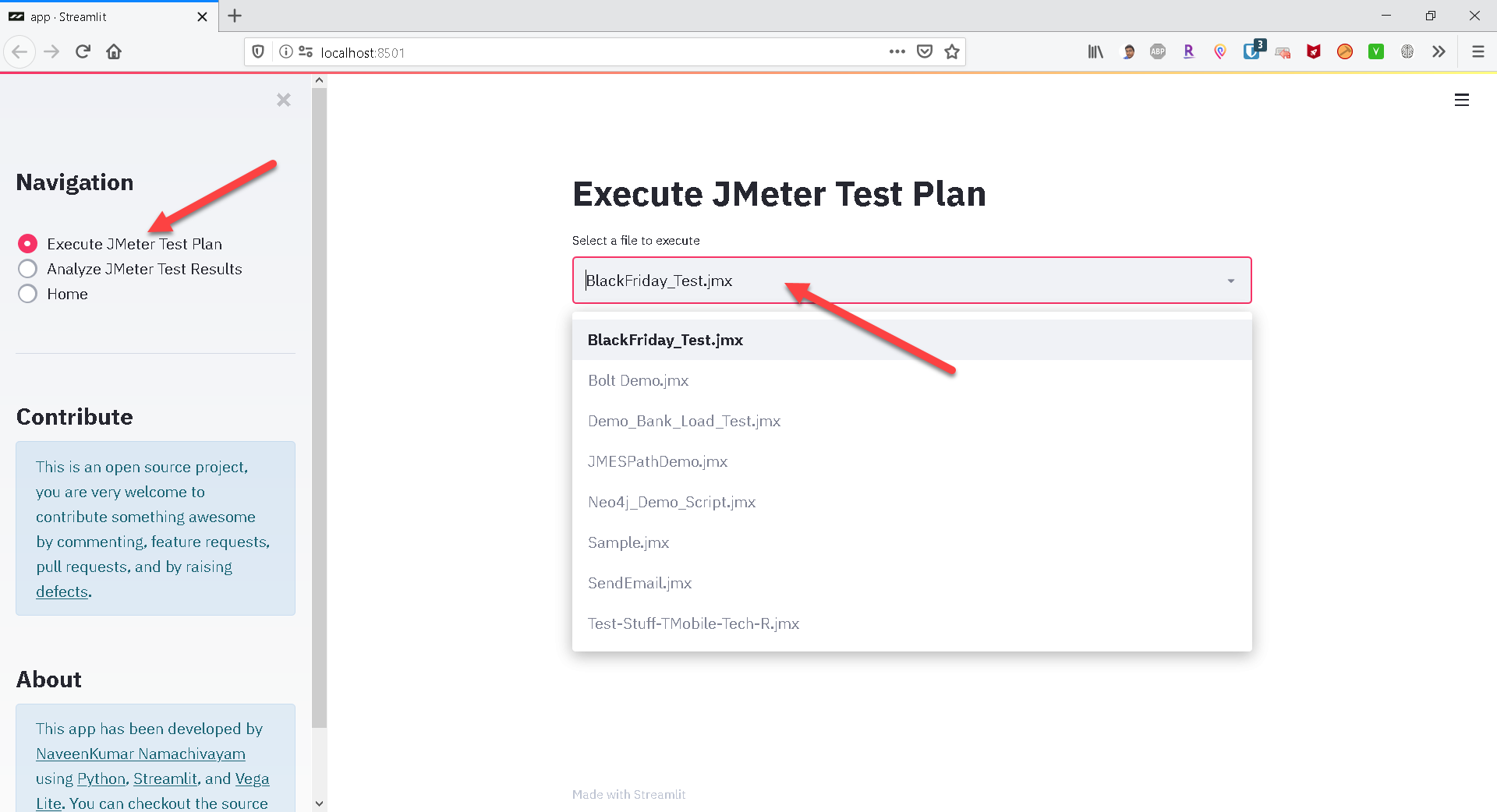
Task: Choose Demo_Bank_Load_Test.jmx option
Action: 911,421
